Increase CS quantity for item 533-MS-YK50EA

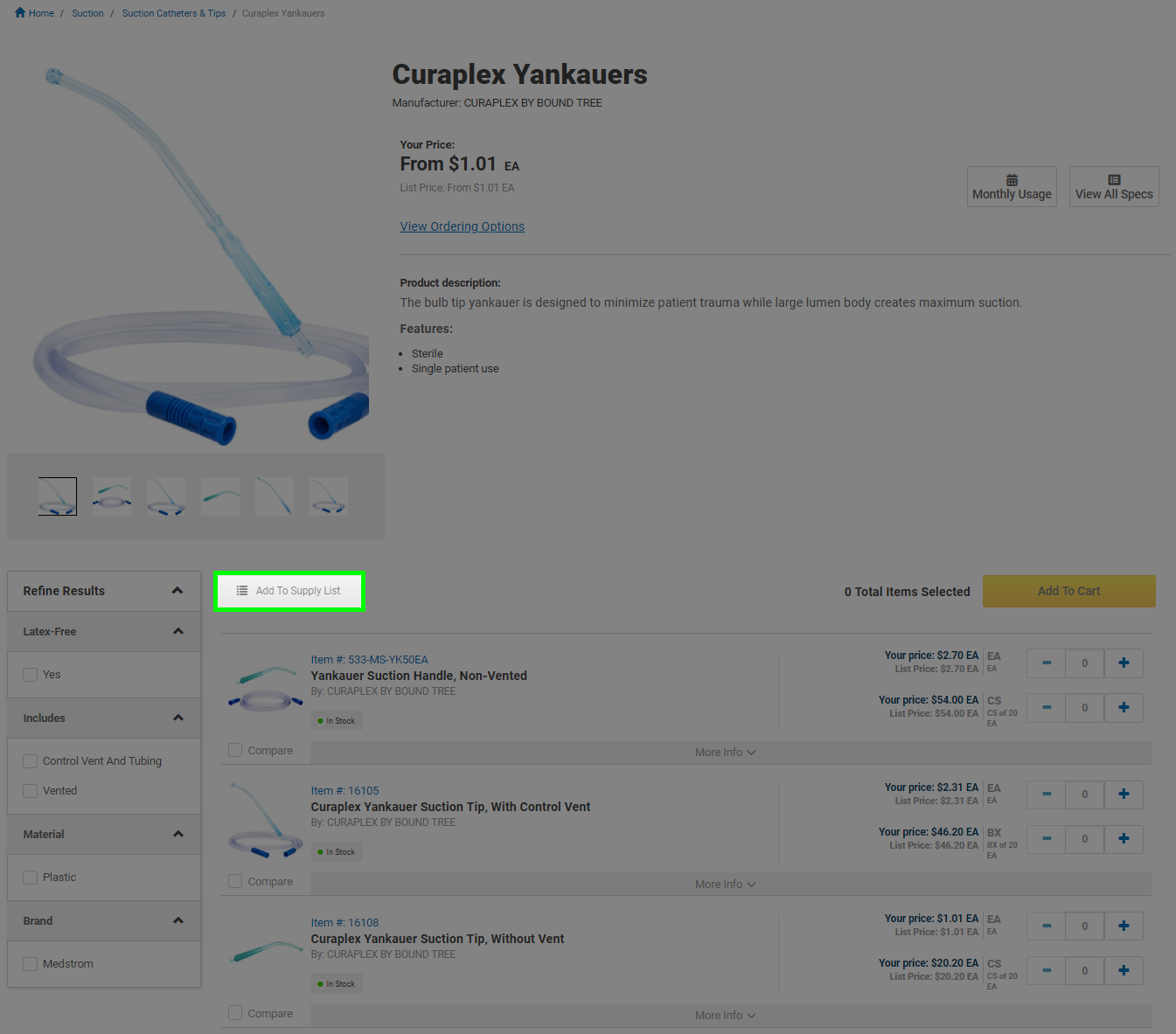click(1124, 708)
